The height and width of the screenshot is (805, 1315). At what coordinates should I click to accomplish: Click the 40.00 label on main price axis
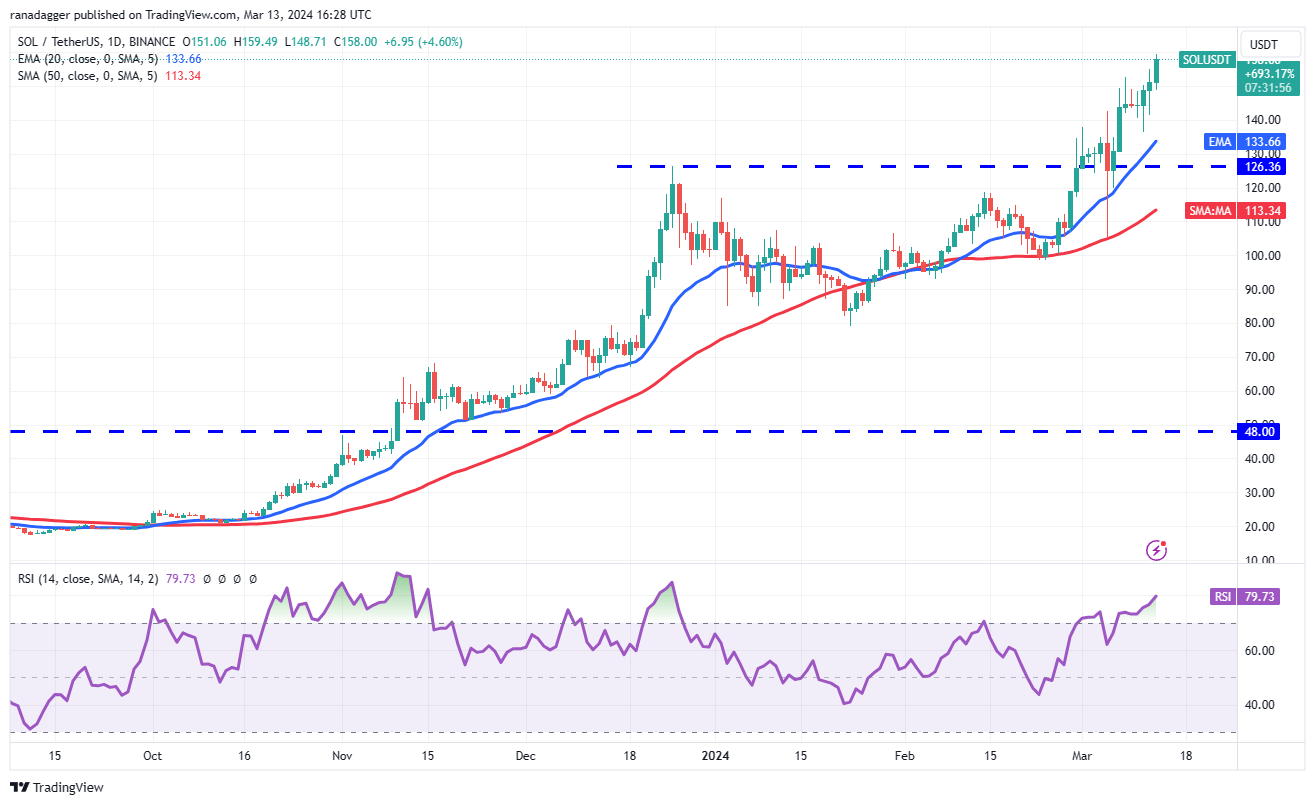click(1259, 459)
